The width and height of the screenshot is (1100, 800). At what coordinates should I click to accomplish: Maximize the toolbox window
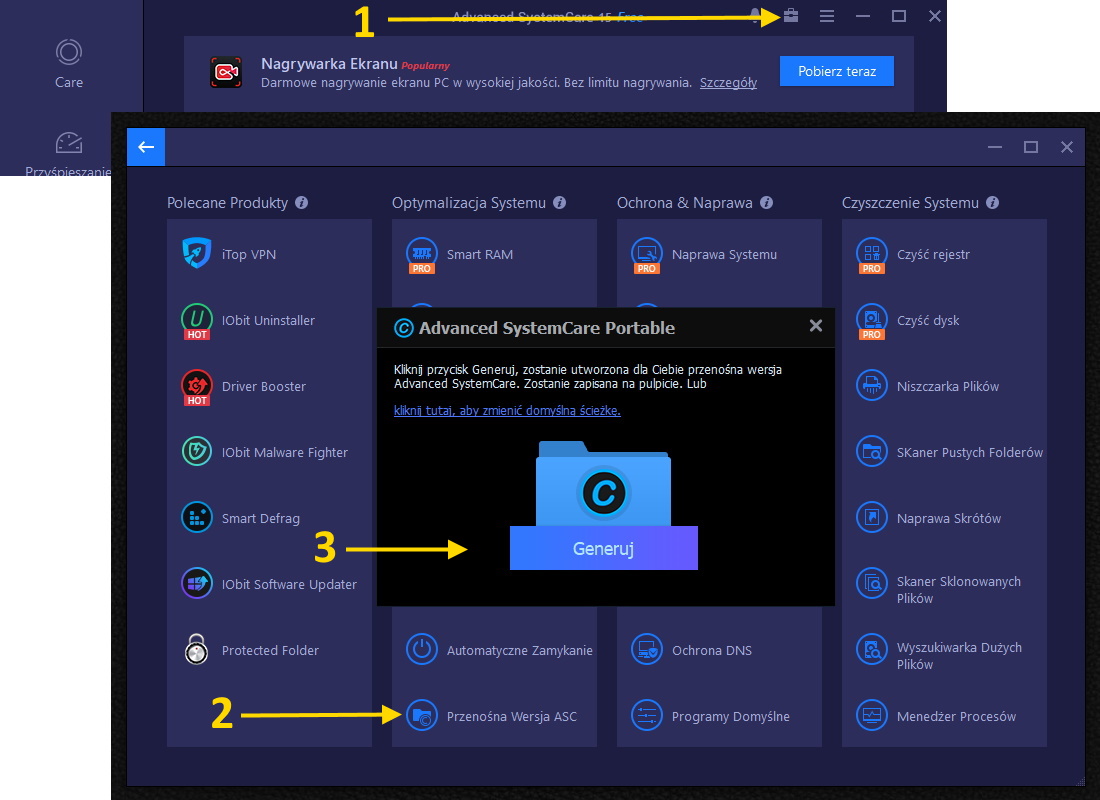click(1031, 147)
